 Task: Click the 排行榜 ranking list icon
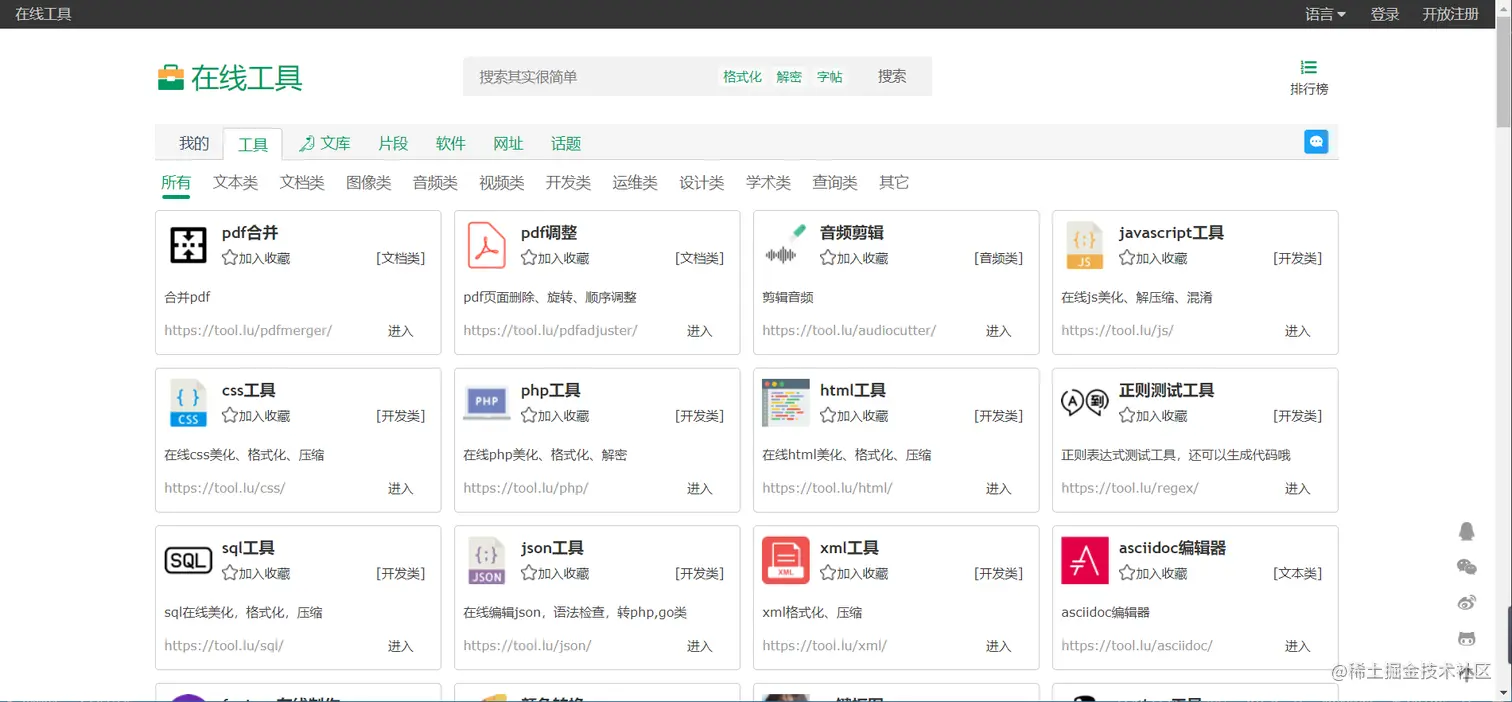(1309, 67)
